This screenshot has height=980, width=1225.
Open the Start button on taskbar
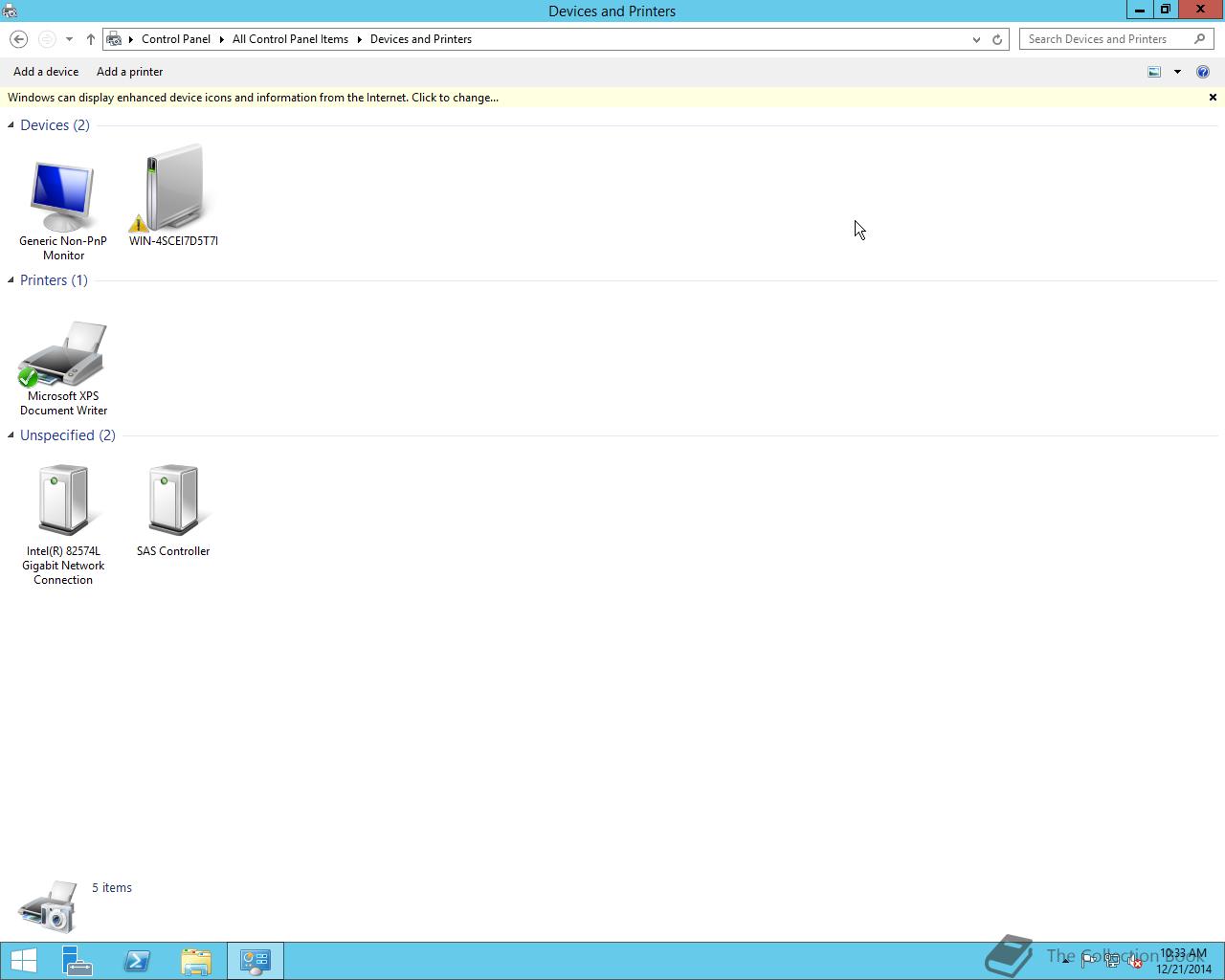point(23,961)
